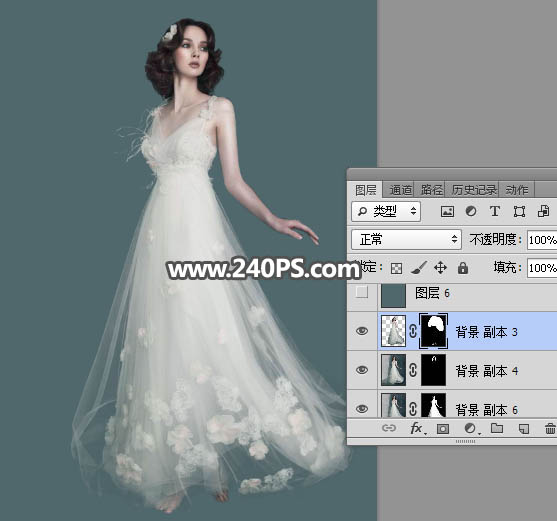Select 背景 副本 4 layer image thumbnail

point(393,370)
